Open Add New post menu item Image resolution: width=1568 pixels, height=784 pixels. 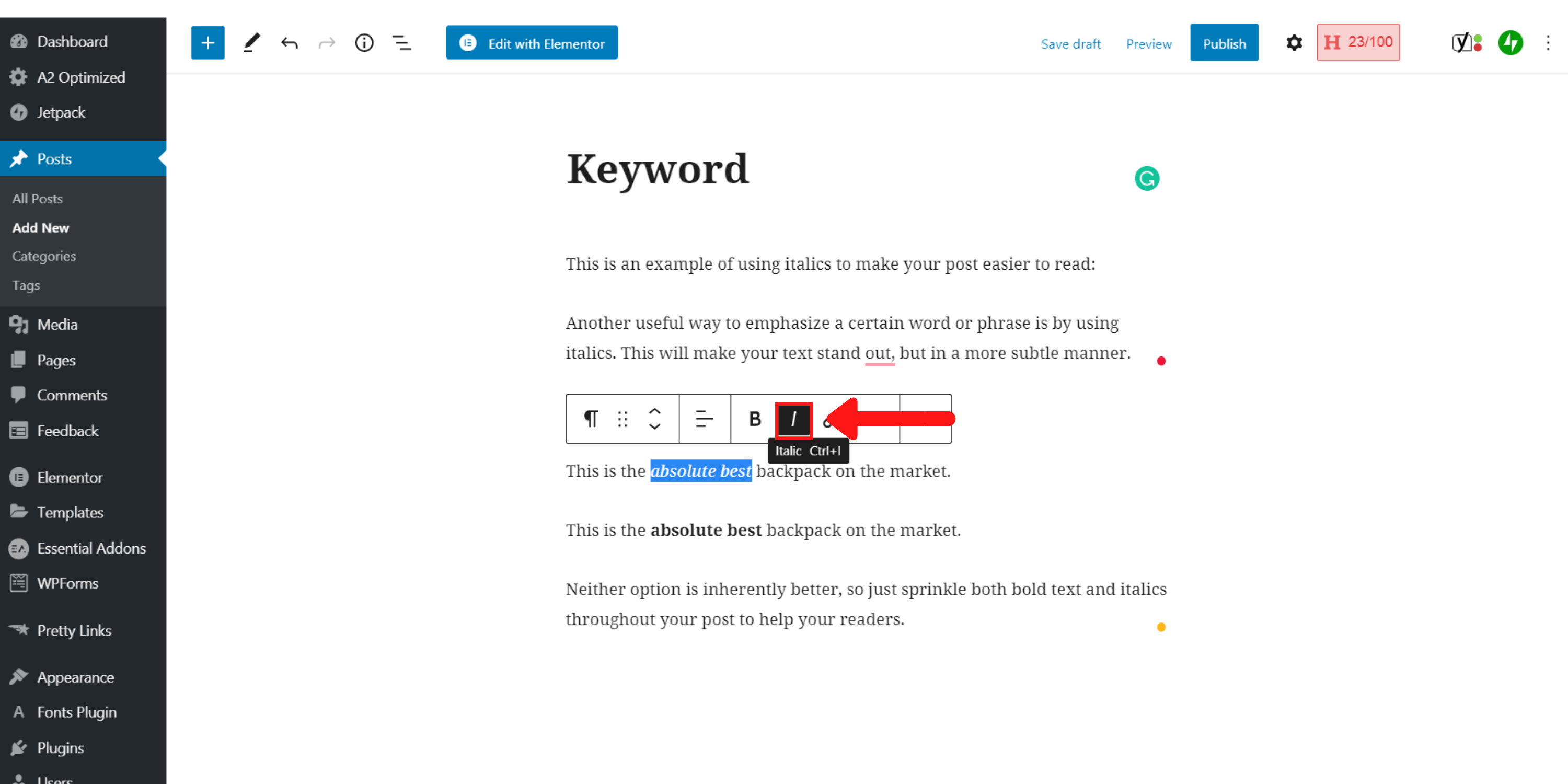point(40,227)
